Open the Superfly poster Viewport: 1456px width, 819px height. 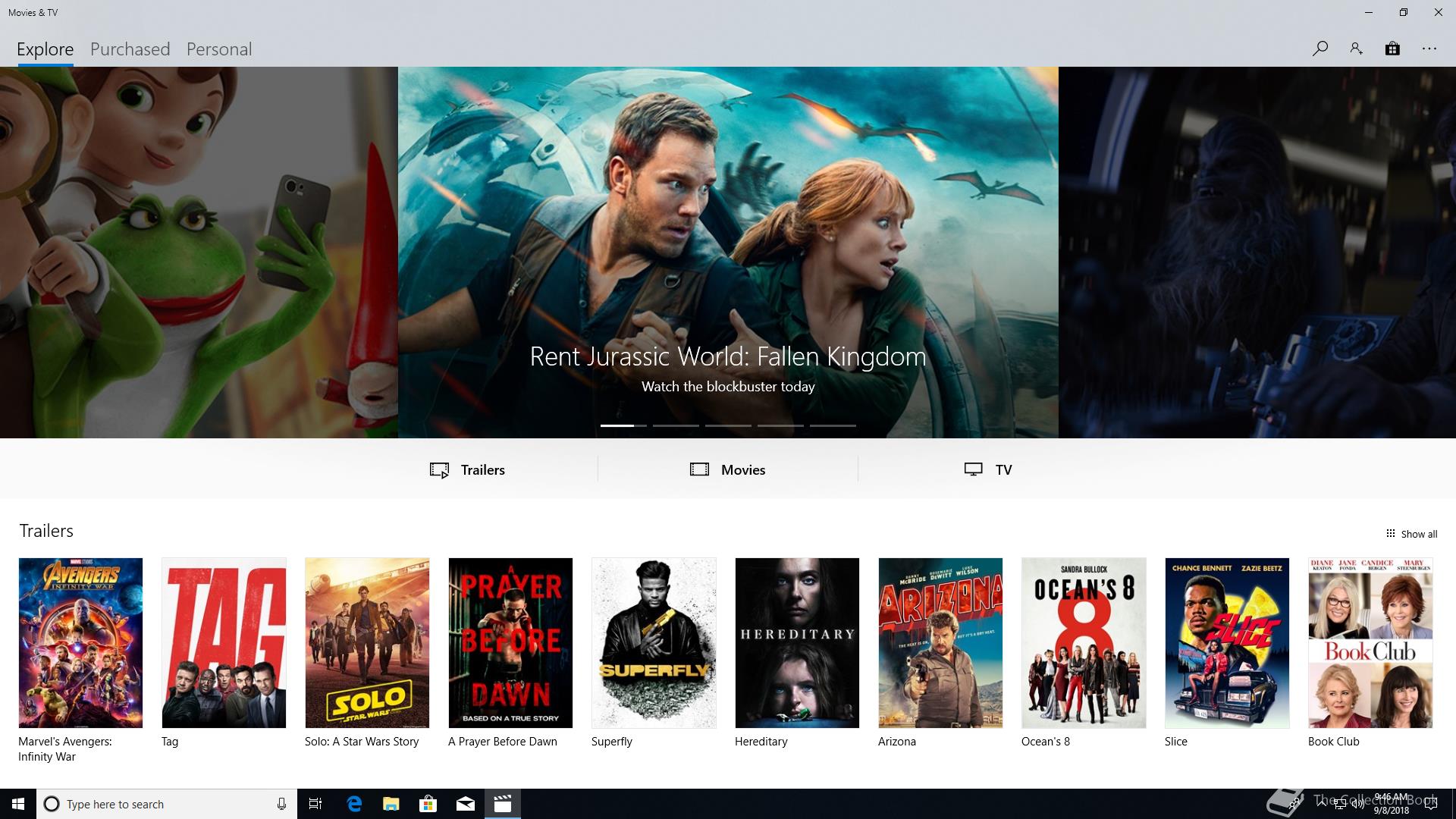[x=654, y=643]
